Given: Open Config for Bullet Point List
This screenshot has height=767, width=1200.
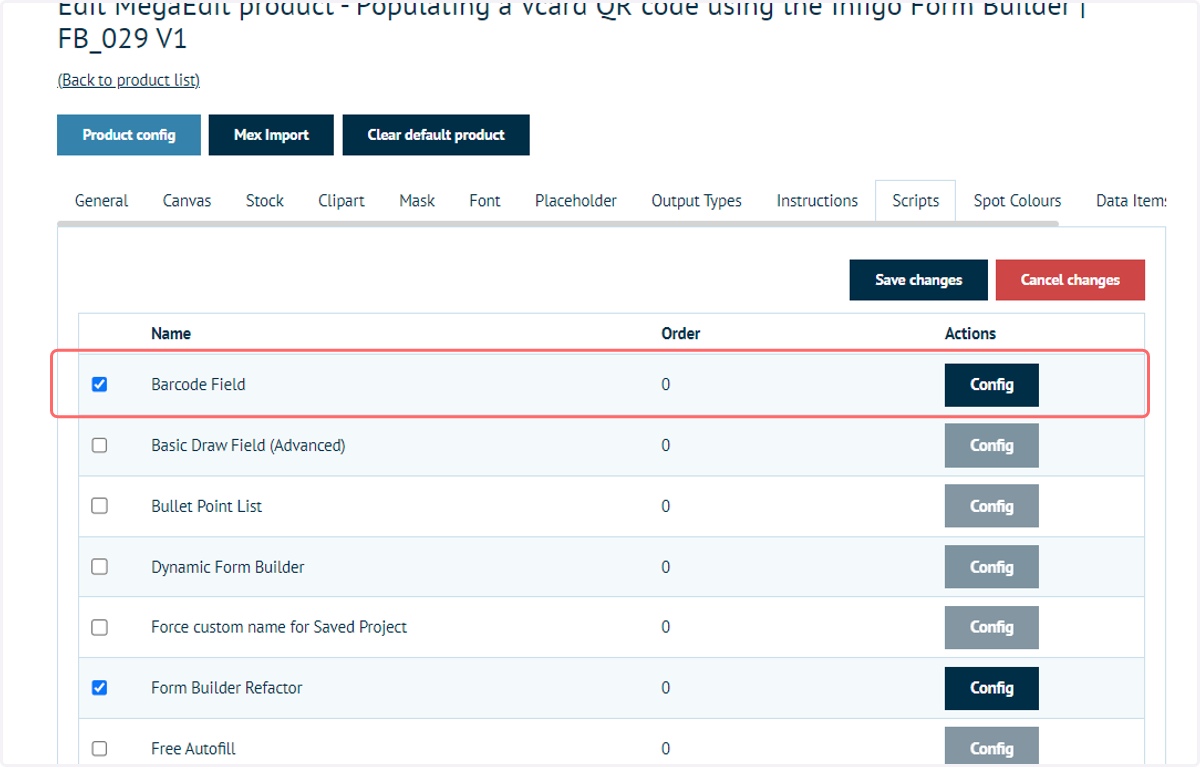Looking at the screenshot, I should point(992,506).
